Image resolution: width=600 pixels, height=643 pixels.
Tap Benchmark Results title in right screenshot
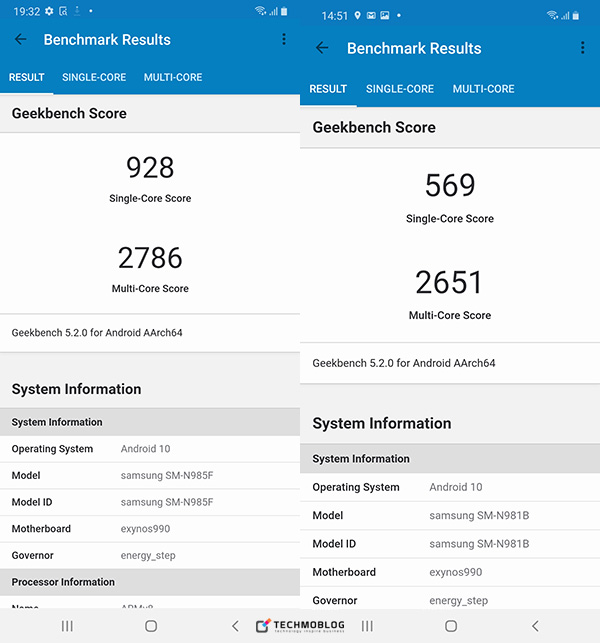414,48
